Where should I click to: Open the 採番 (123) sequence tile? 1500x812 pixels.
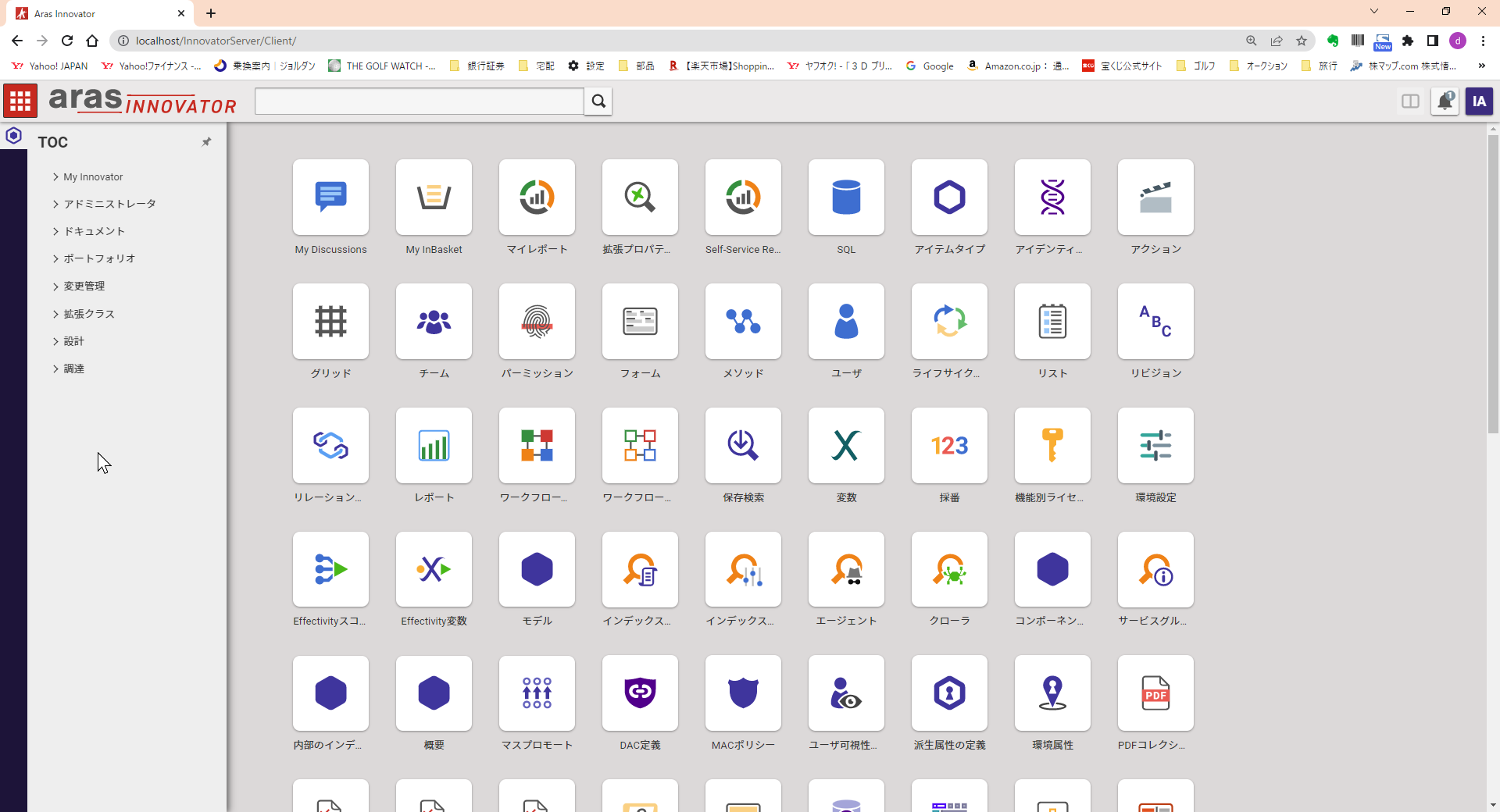(949, 446)
